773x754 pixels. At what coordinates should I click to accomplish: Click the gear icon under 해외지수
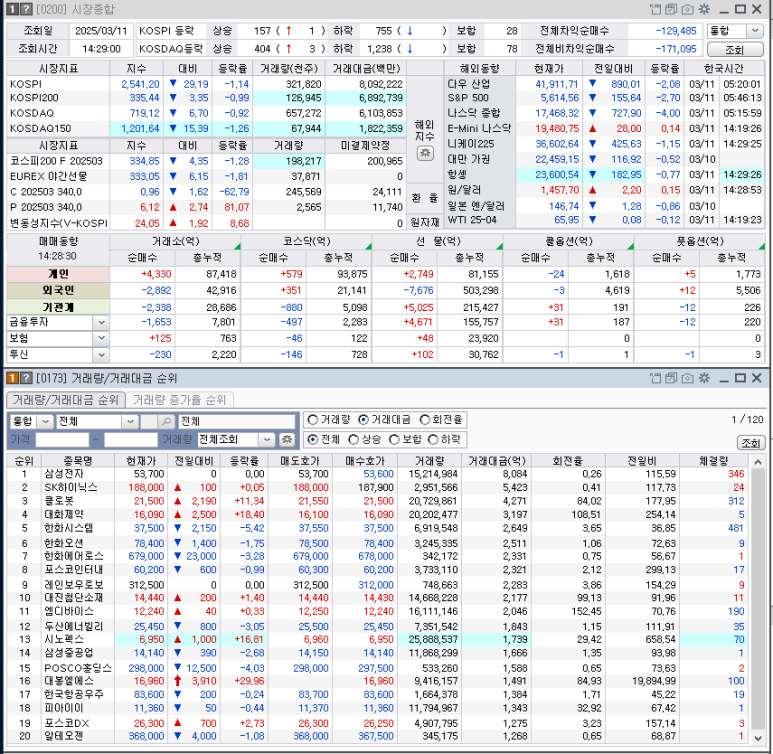pos(424,153)
